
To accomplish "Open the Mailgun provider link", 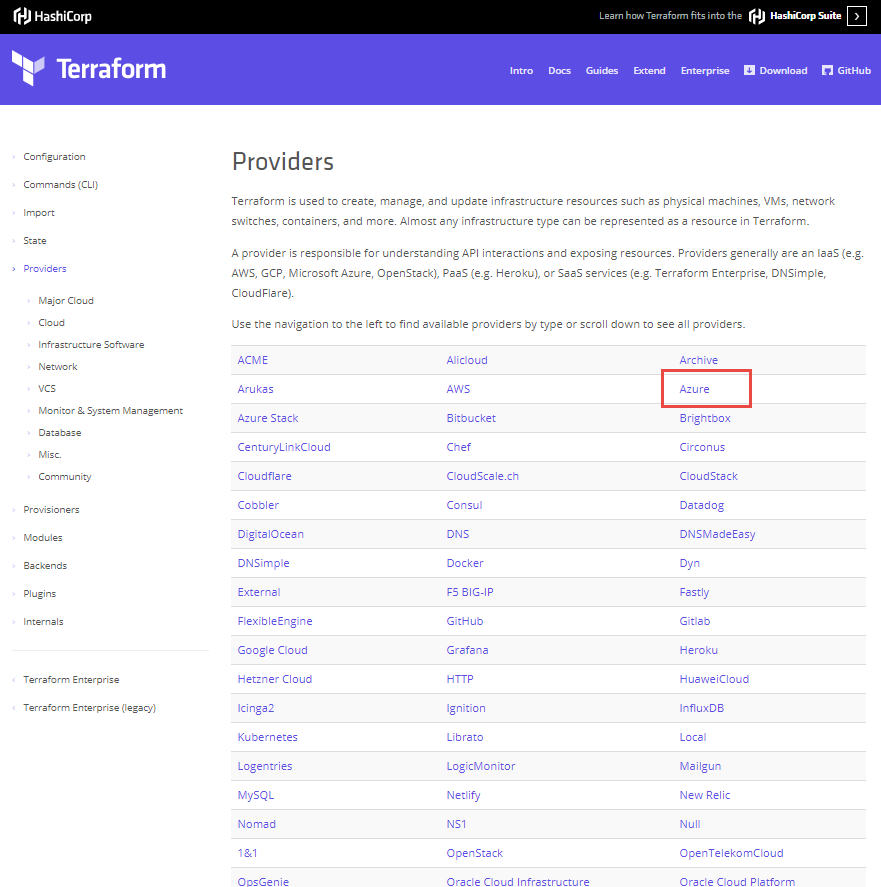I will click(700, 767).
